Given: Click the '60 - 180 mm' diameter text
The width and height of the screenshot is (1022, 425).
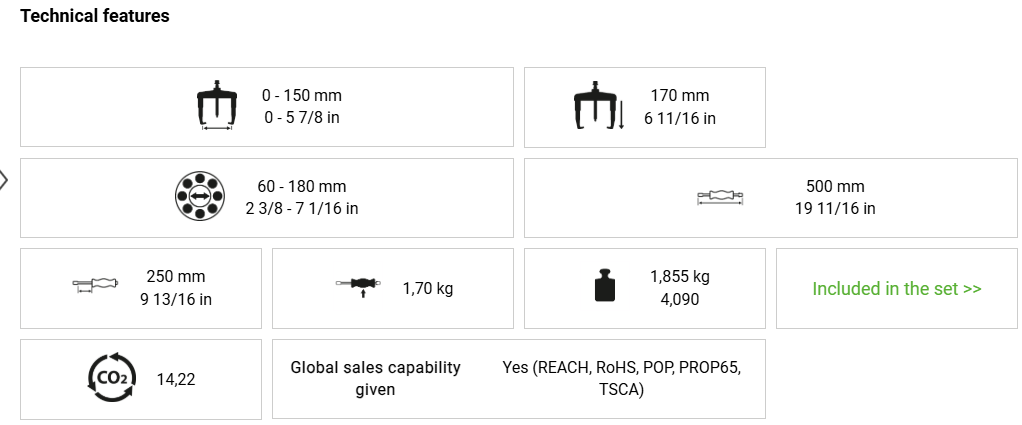Looking at the screenshot, I should (x=302, y=186).
